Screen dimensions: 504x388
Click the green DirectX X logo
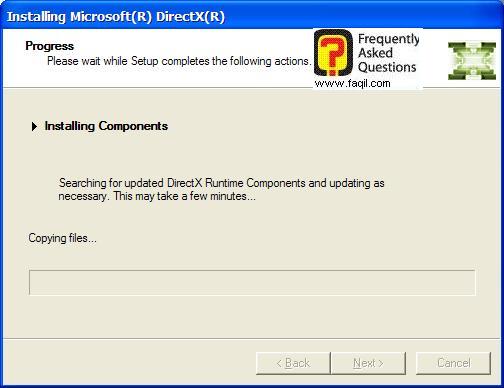coord(472,61)
